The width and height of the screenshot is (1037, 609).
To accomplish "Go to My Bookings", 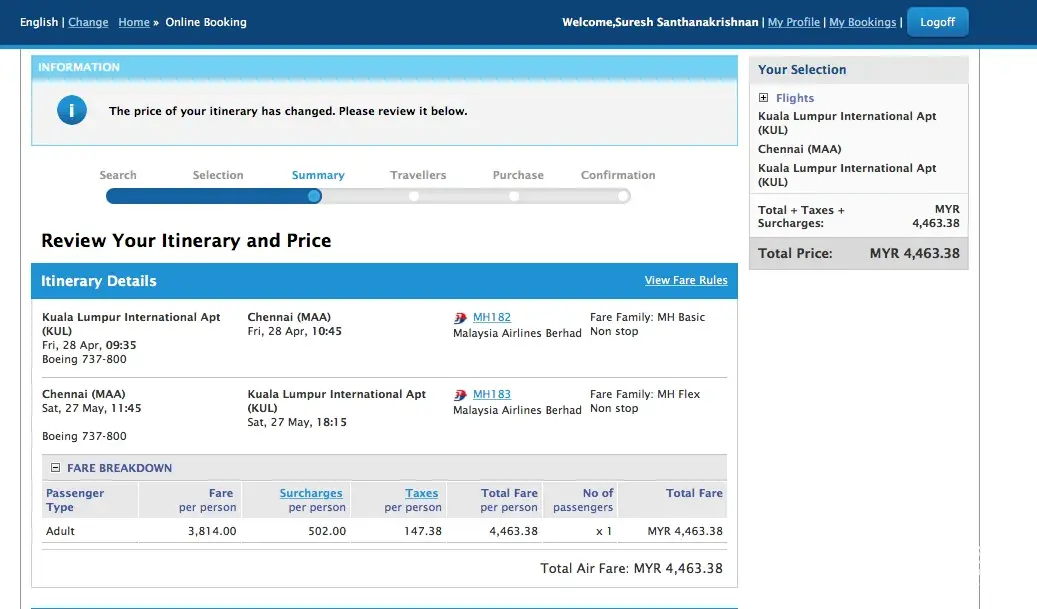I will [862, 22].
